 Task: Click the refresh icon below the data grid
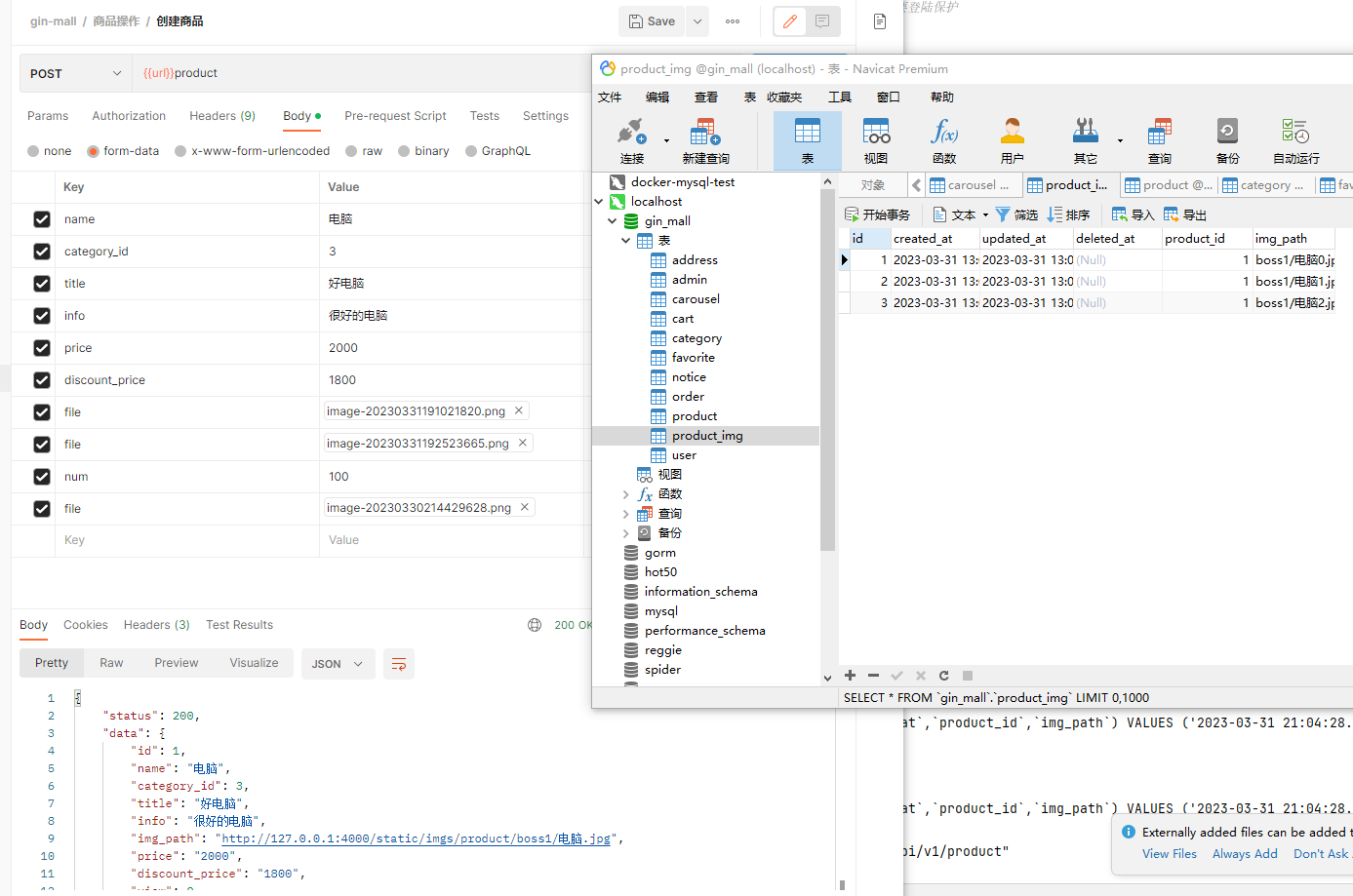point(943,676)
